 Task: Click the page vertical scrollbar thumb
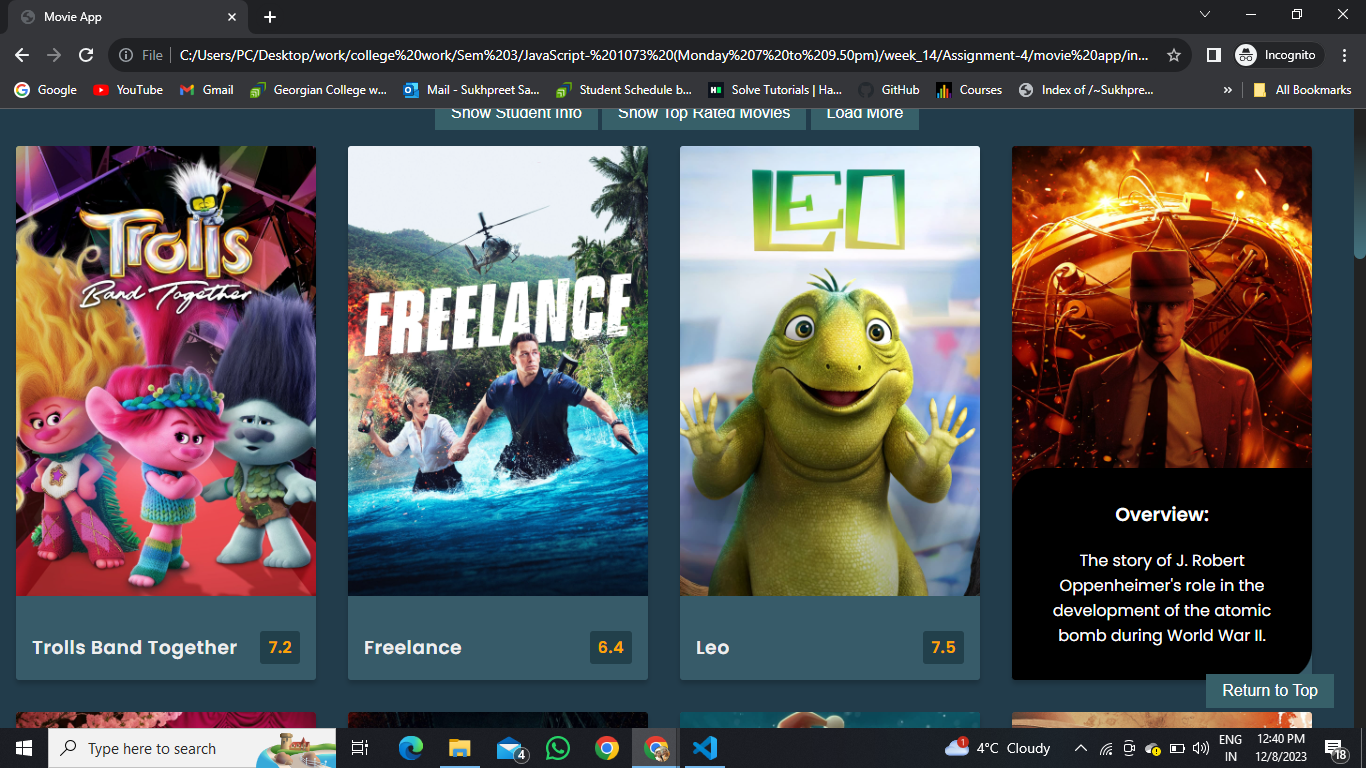(1359, 185)
